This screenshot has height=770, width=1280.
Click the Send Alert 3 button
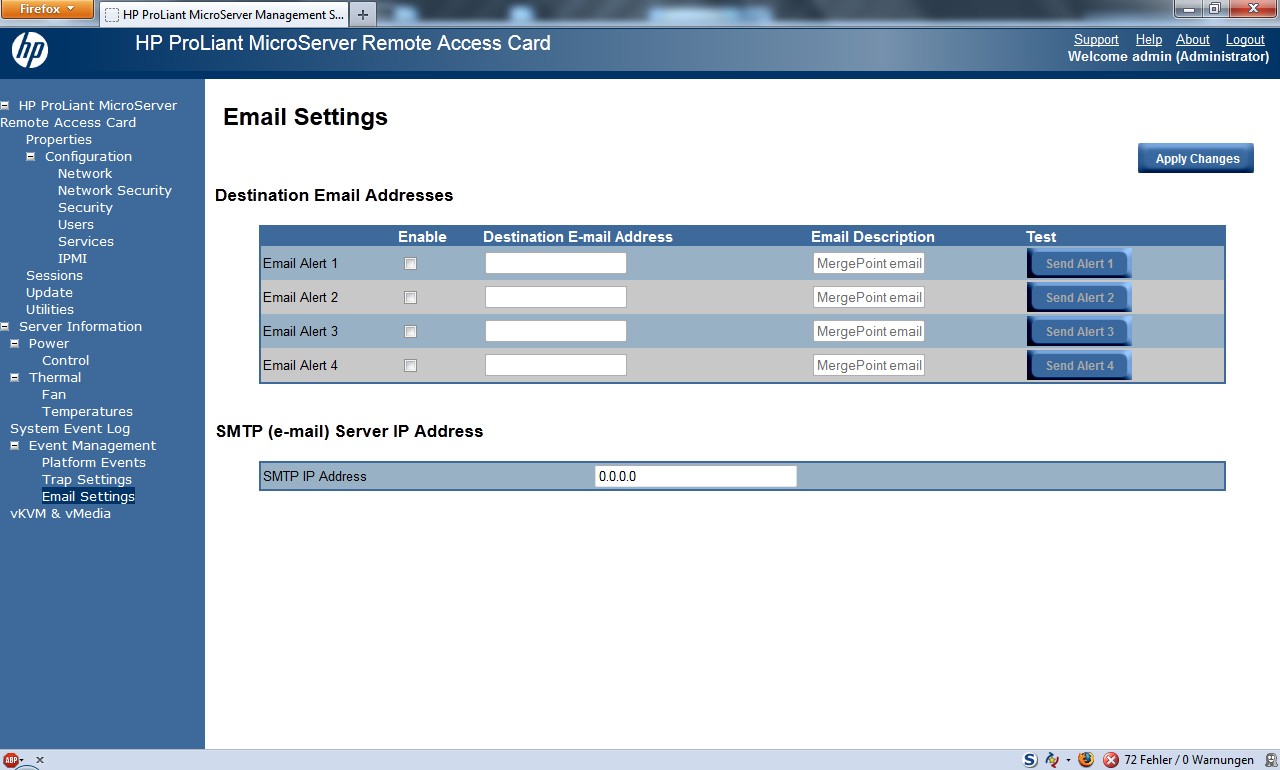(1079, 332)
